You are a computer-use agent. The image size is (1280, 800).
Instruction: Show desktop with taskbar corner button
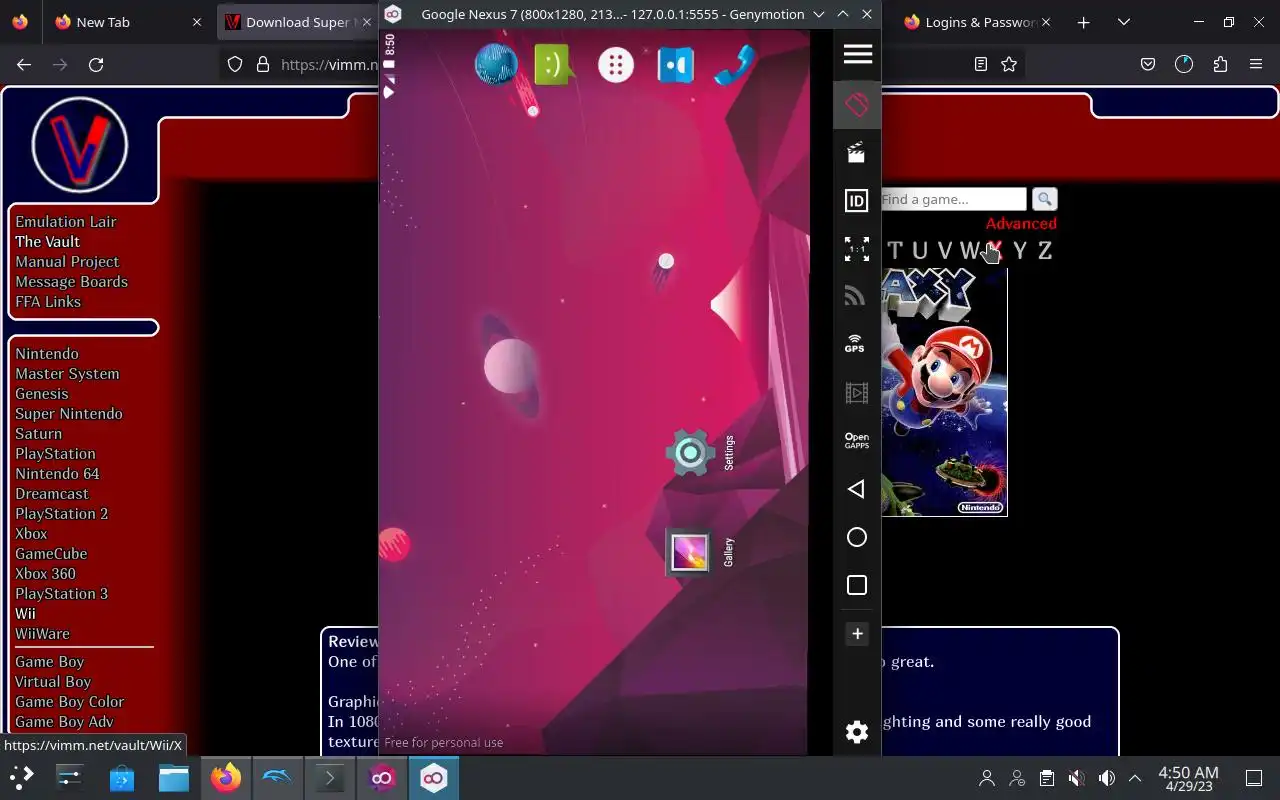coord(1254,778)
